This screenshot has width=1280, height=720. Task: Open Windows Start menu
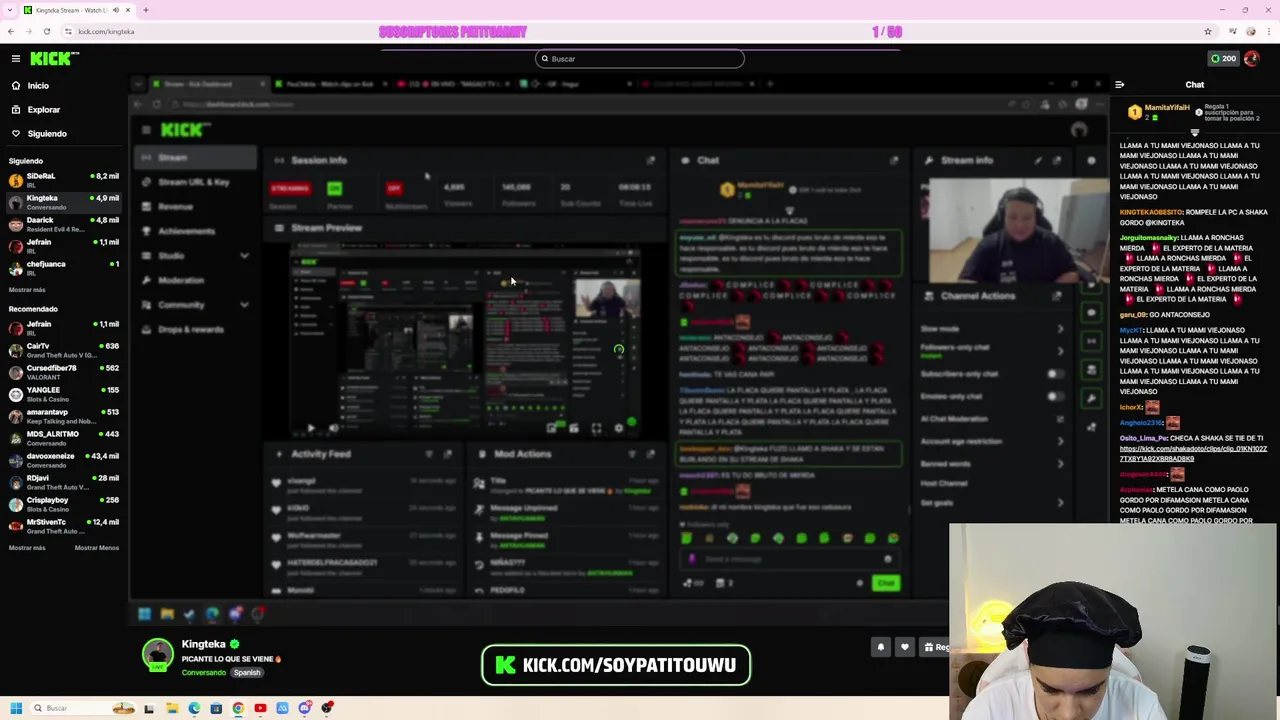[x=15, y=708]
